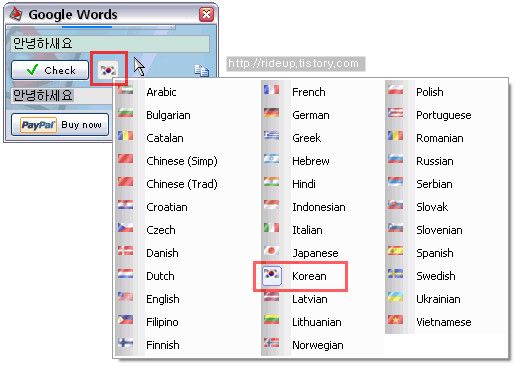This screenshot has height=367, width=516.
Task: Click the English flag icon
Action: [x=125, y=297]
